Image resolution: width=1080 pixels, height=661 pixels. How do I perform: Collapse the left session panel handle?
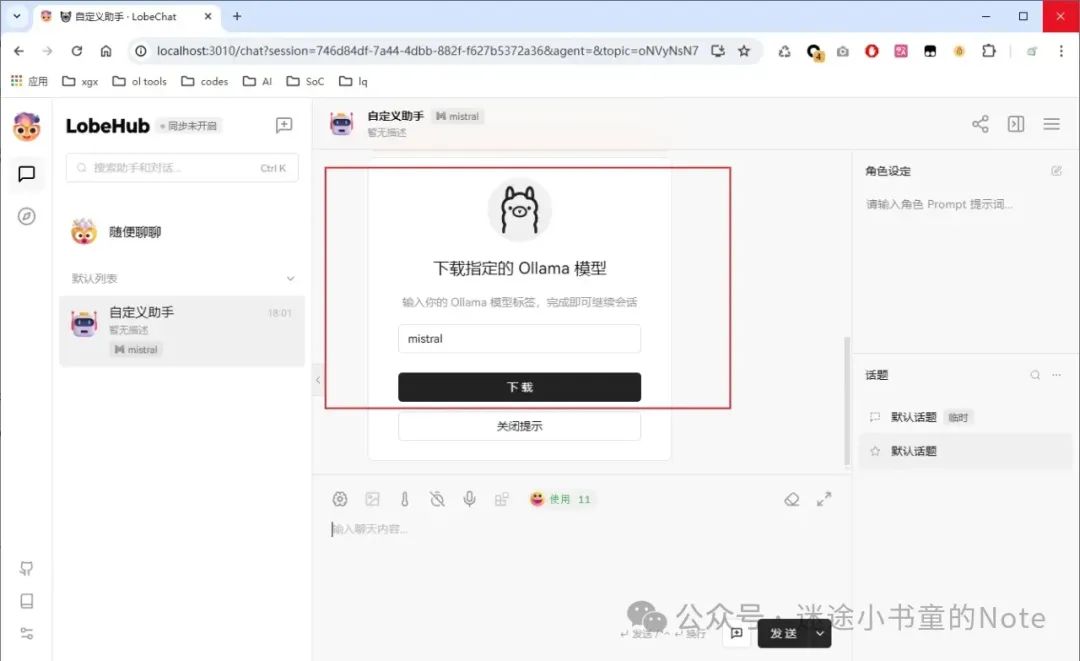(x=318, y=379)
